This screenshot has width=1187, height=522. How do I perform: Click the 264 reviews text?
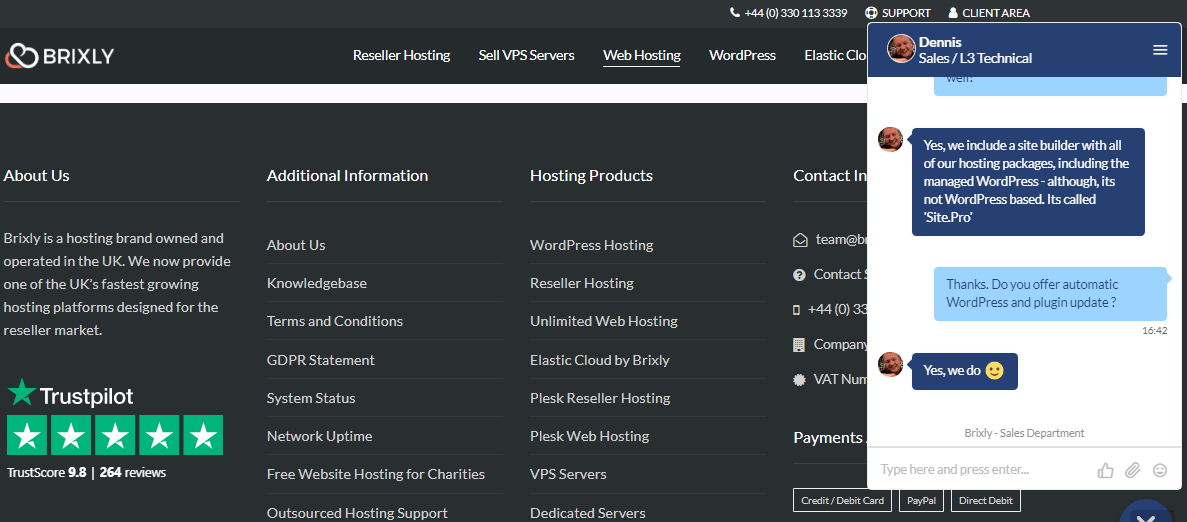132,473
